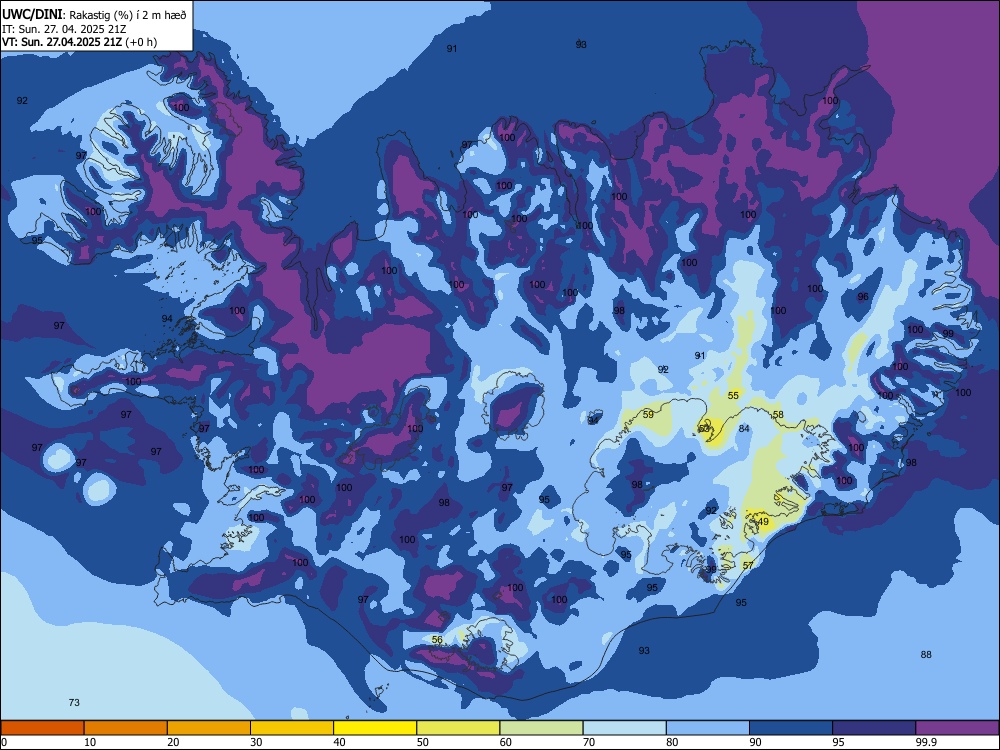The width and height of the screenshot is (1000, 750).
Task: Click the humidity value '96' on the map
Action: click(863, 297)
